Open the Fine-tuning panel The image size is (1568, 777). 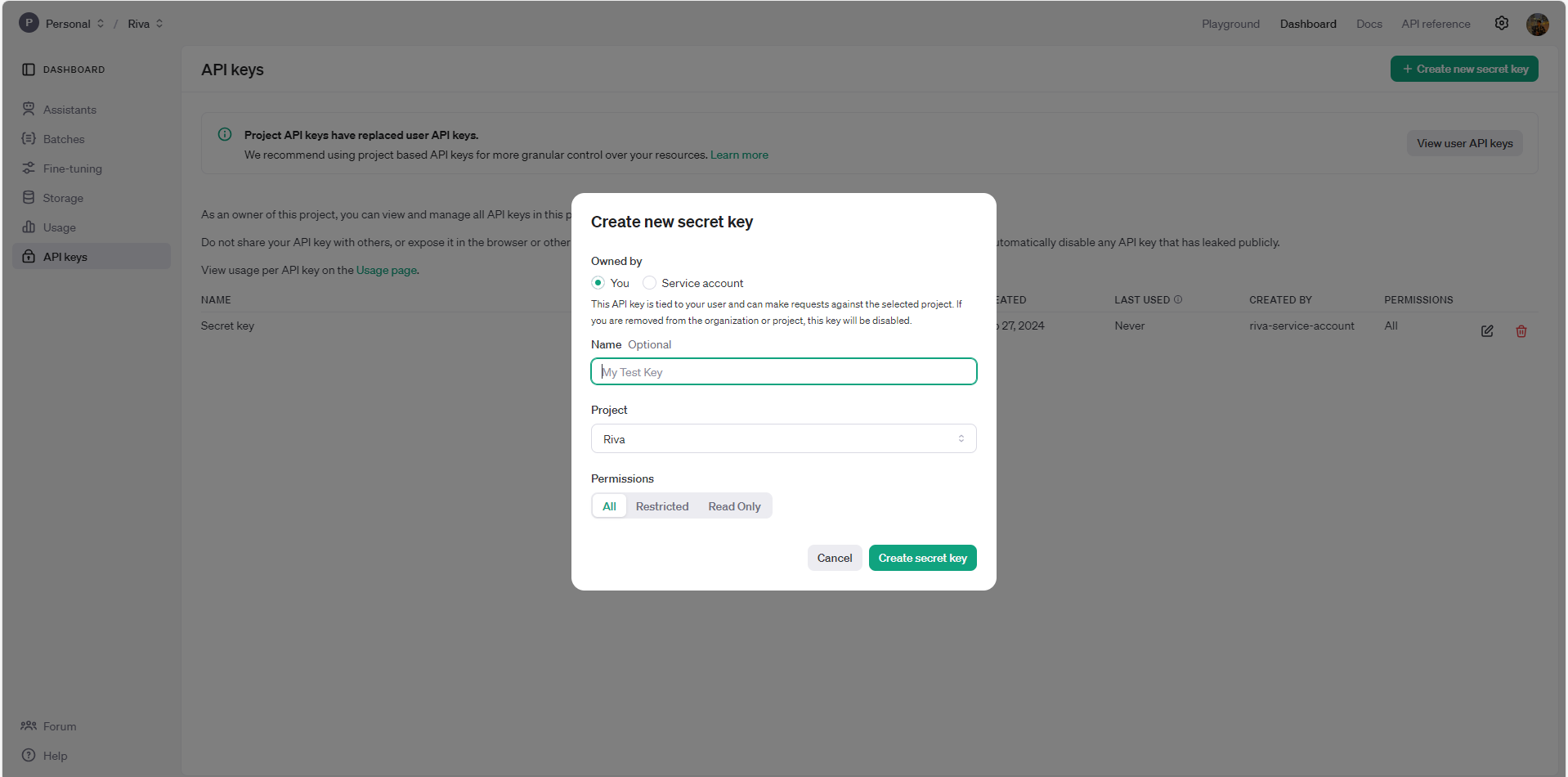pyautogui.click(x=72, y=168)
